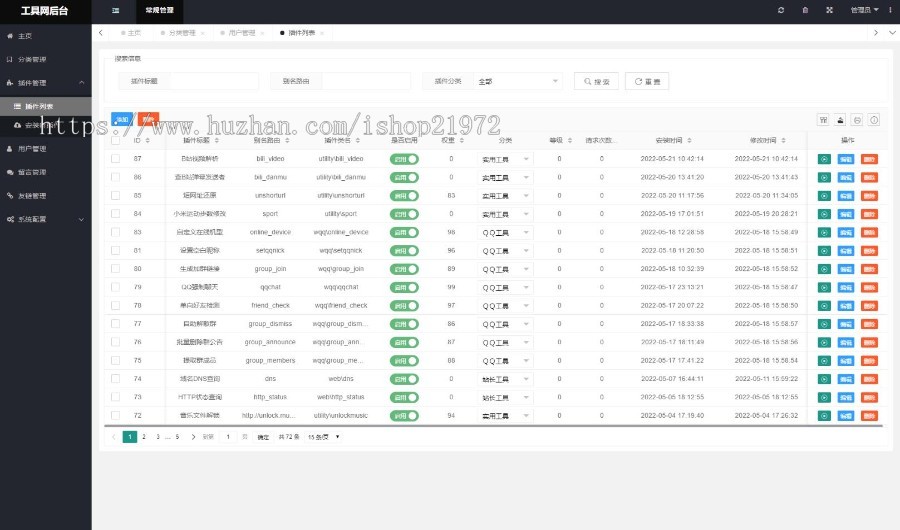Screen dimensions: 900x530
Task: Click the 插件标题 search input field
Action: tap(214, 81)
